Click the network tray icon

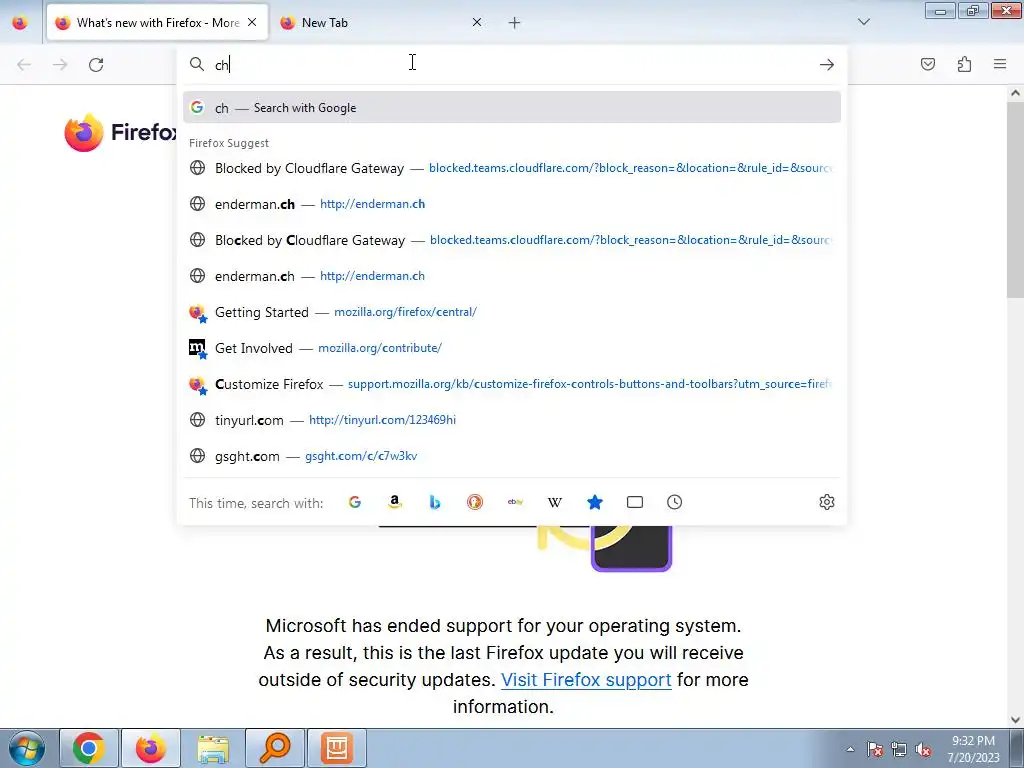coord(899,749)
